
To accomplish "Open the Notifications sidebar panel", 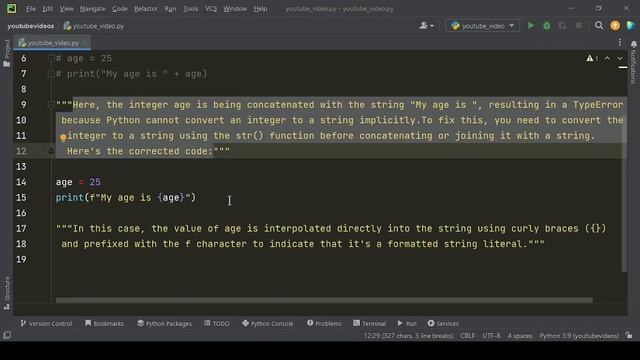I will (x=633, y=62).
